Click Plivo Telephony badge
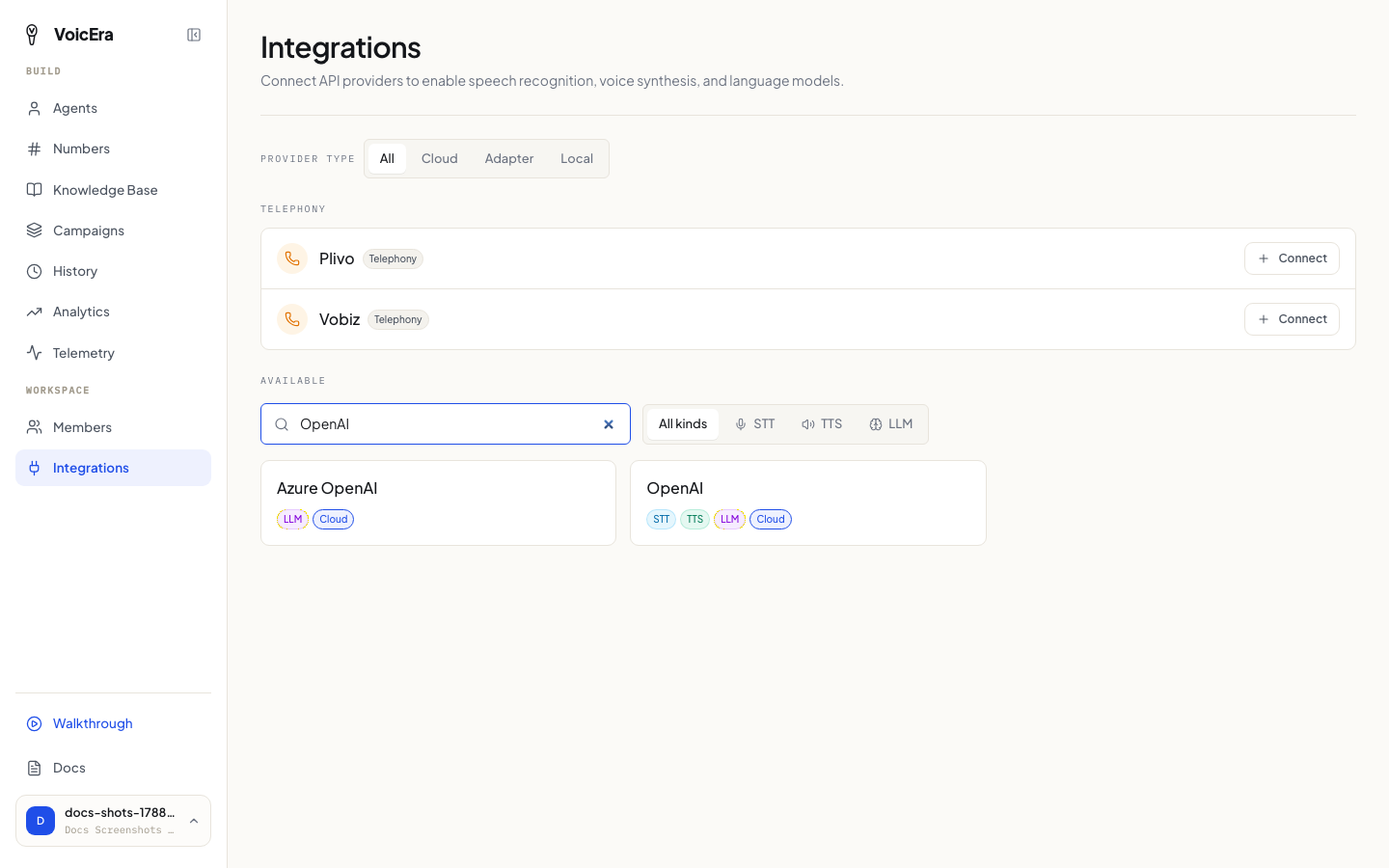The height and width of the screenshot is (868, 1389). (x=393, y=258)
